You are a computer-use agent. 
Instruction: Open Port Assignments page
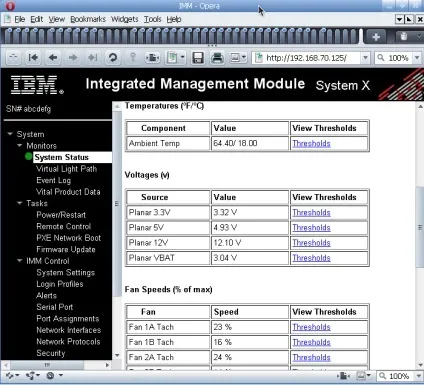click(x=68, y=319)
